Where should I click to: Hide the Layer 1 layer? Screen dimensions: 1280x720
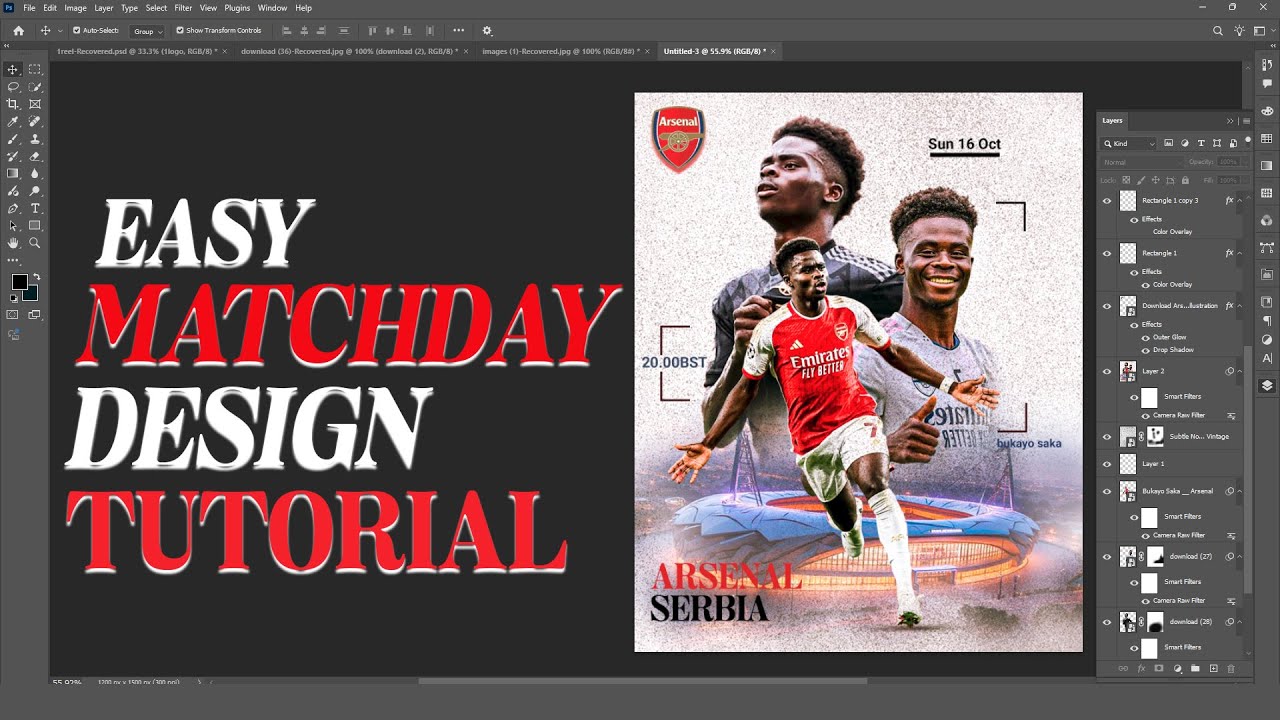pos(1106,464)
